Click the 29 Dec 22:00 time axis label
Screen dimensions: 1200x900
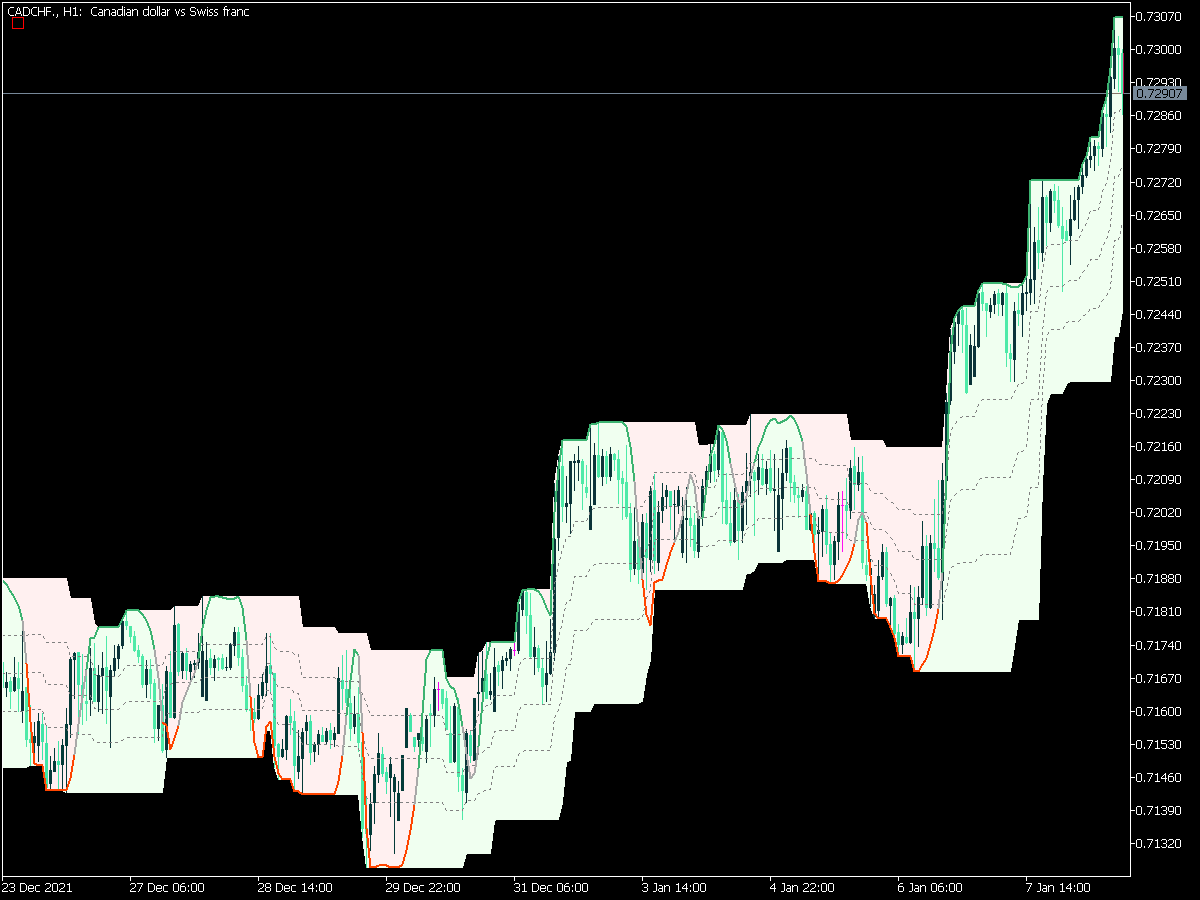(x=423, y=887)
